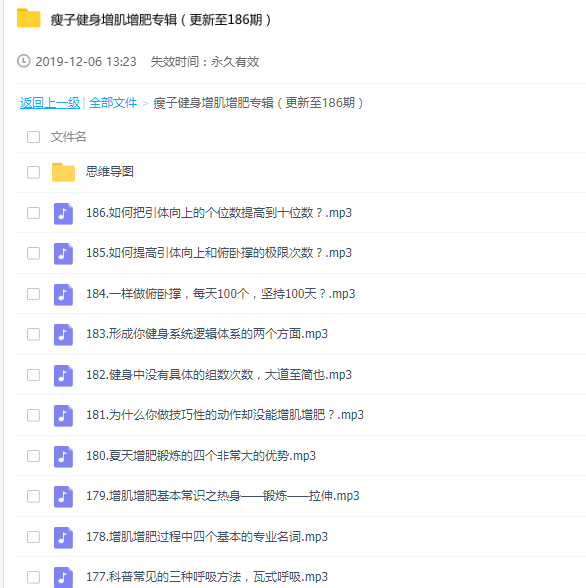Click the clock icon beside the date
Screen dimensions: 586x588
[x=24, y=61]
